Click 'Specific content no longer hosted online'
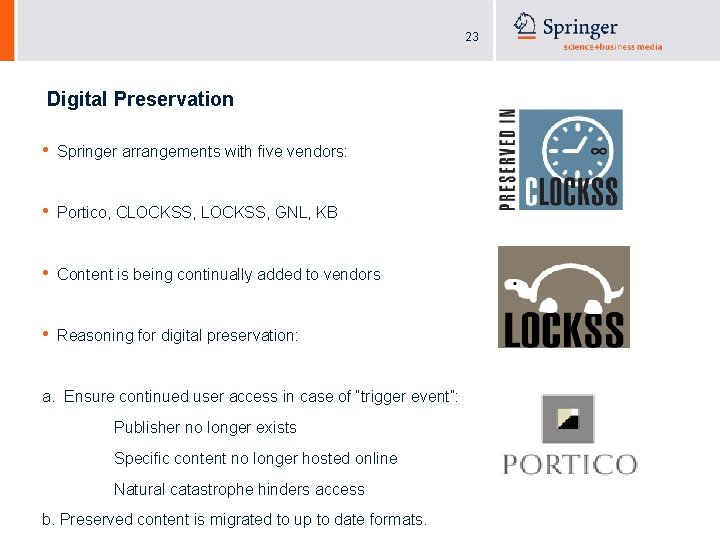 [x=256, y=459]
